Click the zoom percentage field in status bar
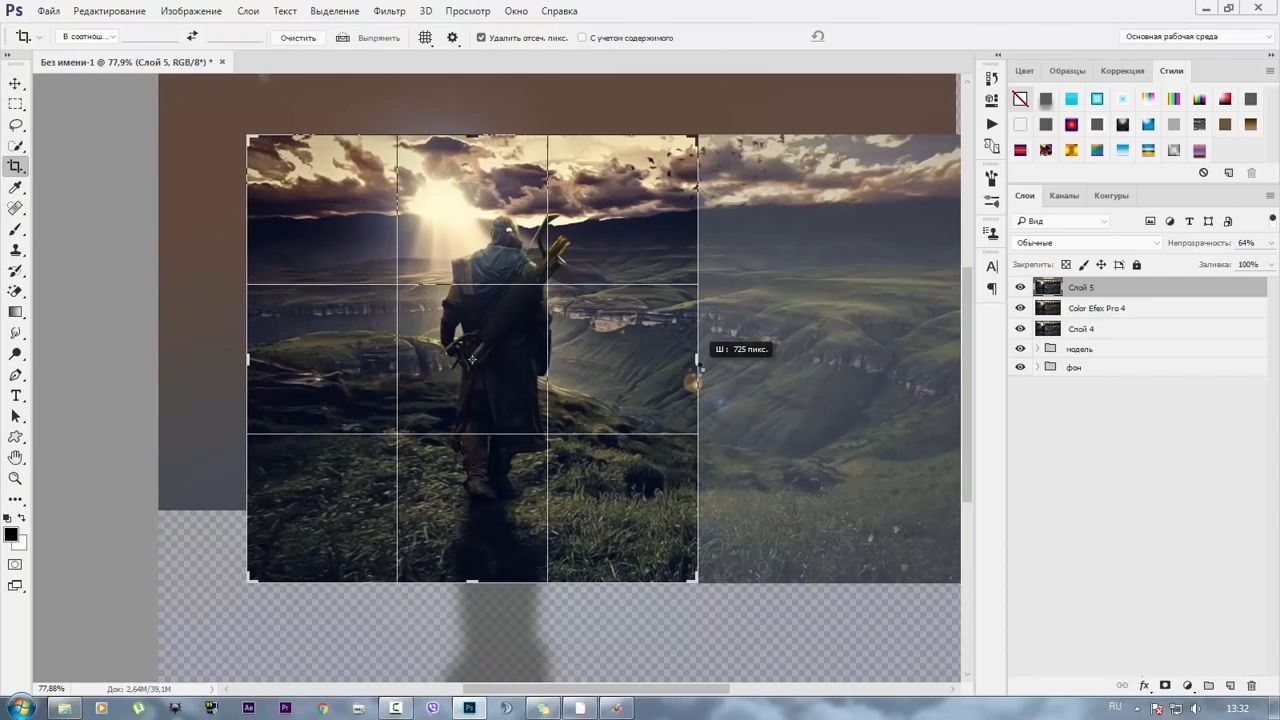The image size is (1280, 720). pyautogui.click(x=51, y=689)
